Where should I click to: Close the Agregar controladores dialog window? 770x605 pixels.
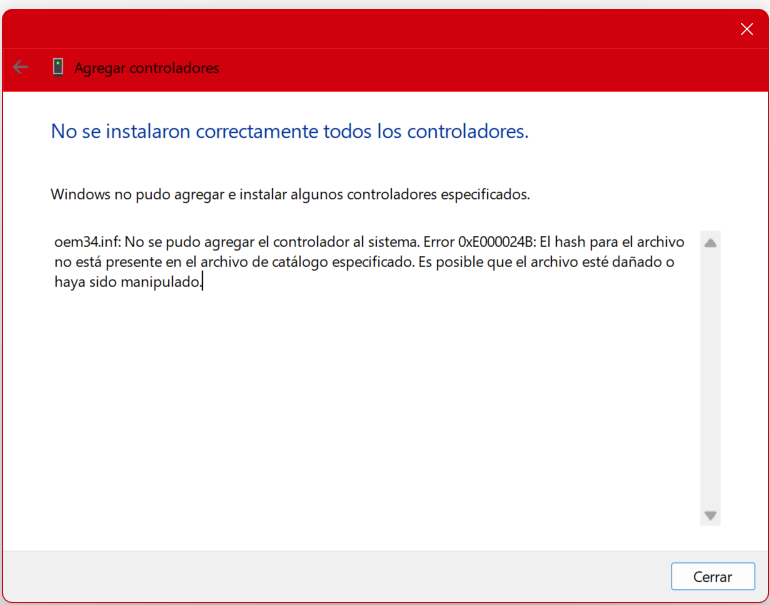[746, 29]
